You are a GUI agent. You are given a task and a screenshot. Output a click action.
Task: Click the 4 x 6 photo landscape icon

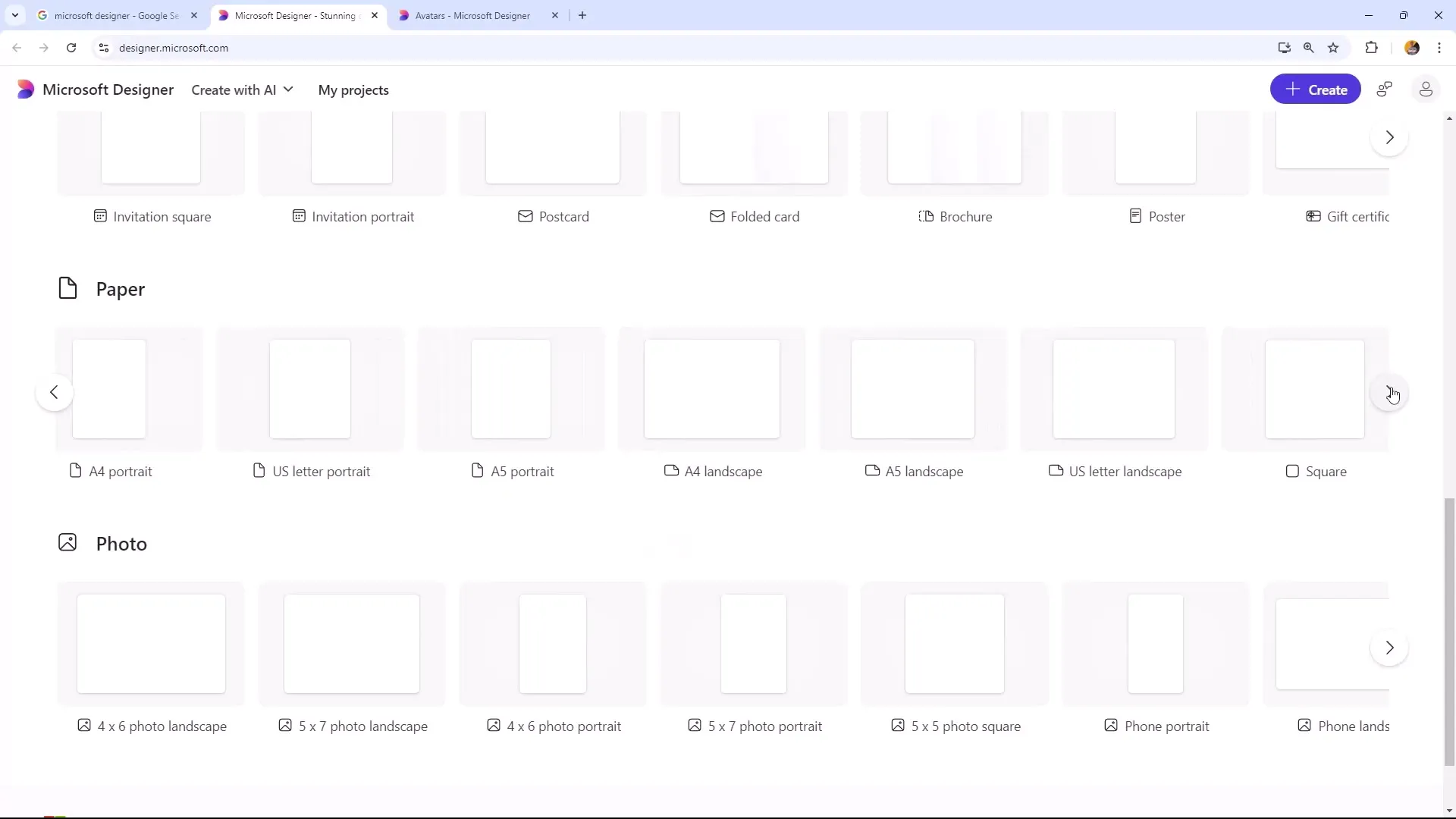[x=84, y=726]
